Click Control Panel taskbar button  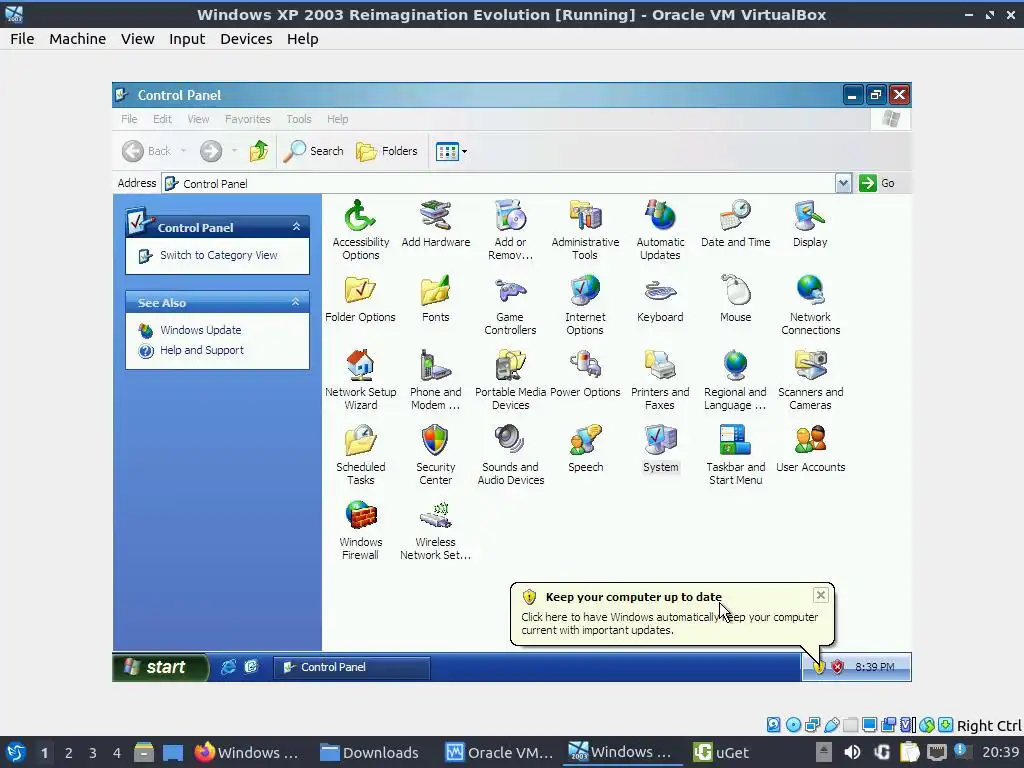tap(351, 667)
